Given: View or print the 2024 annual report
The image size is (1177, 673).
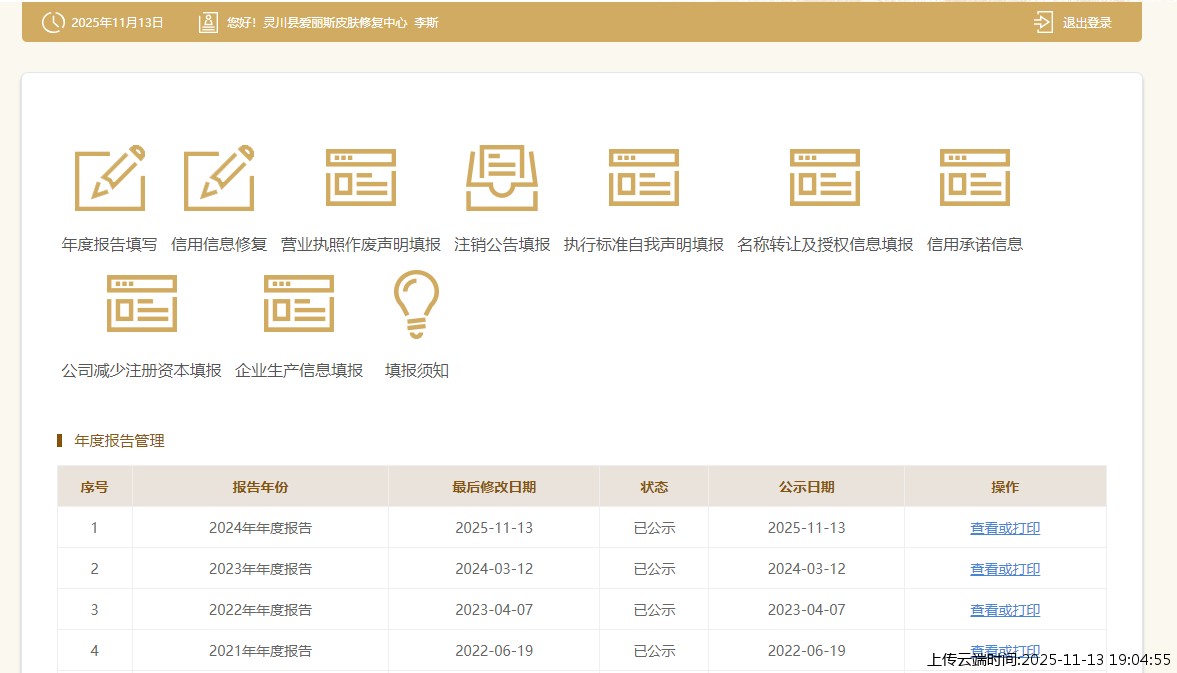Looking at the screenshot, I should (1005, 528).
